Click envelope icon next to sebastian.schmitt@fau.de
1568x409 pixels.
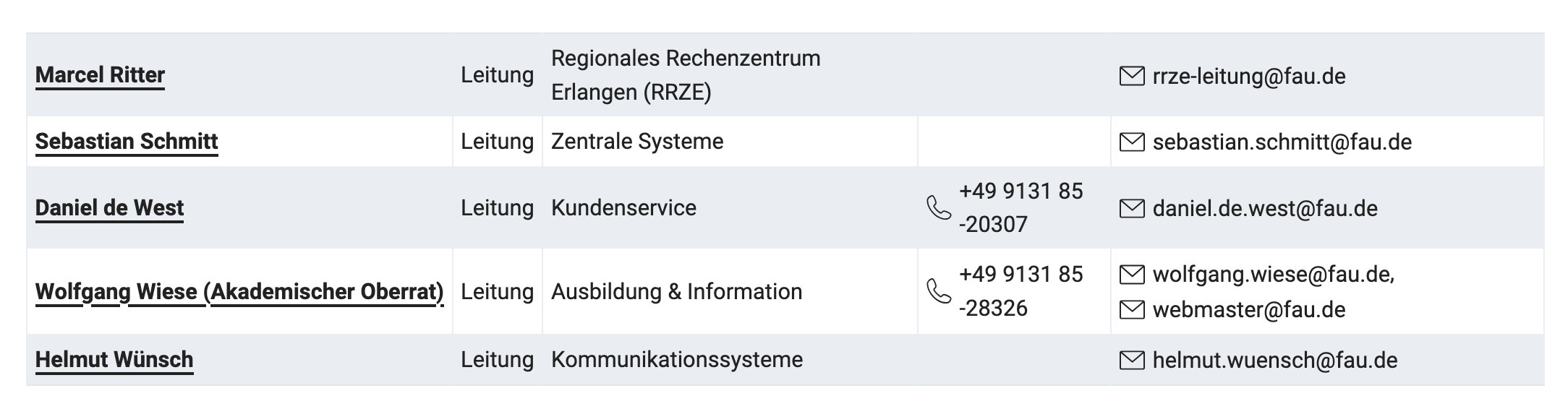tap(1131, 142)
